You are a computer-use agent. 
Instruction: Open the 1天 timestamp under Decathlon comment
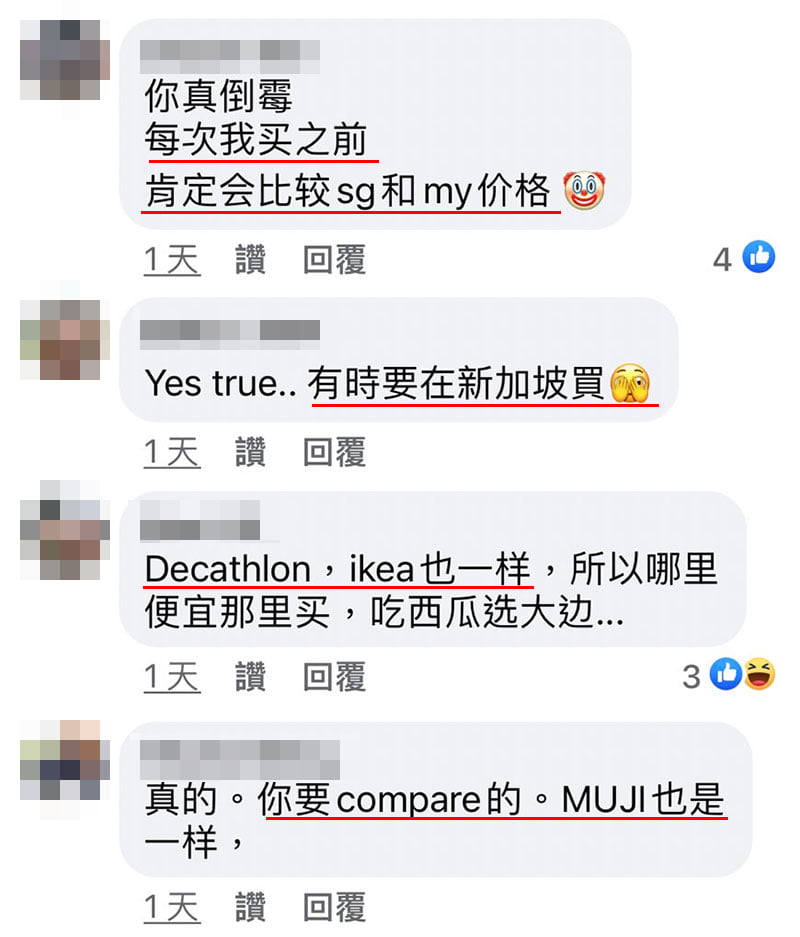[172, 678]
